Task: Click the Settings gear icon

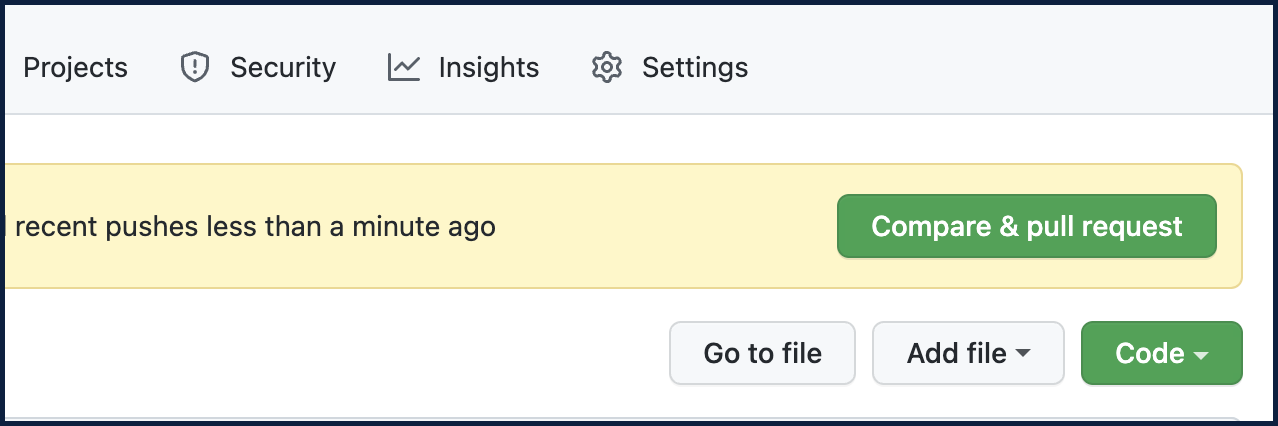Action: (x=607, y=68)
